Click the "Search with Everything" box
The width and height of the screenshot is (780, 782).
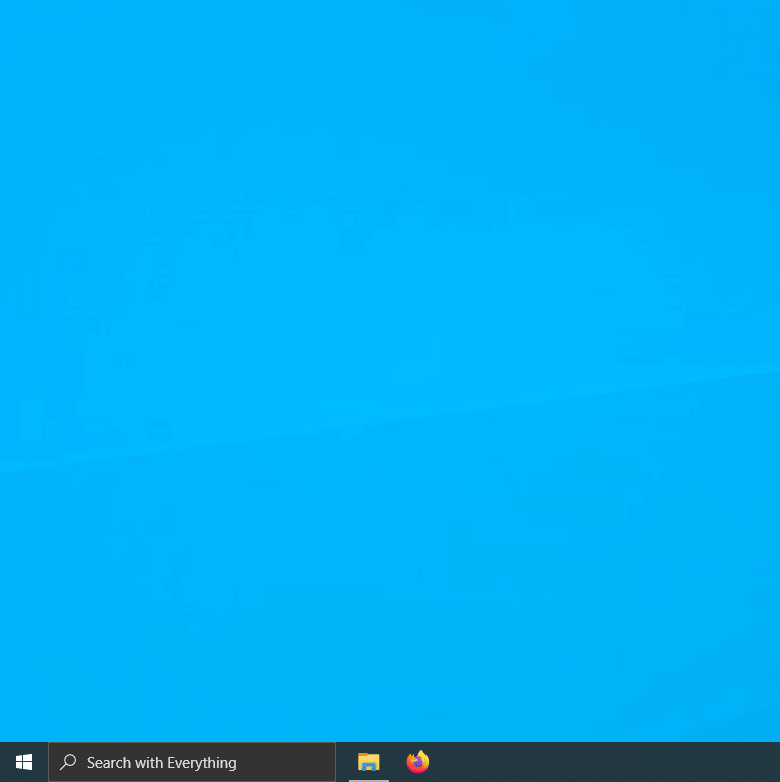click(192, 762)
